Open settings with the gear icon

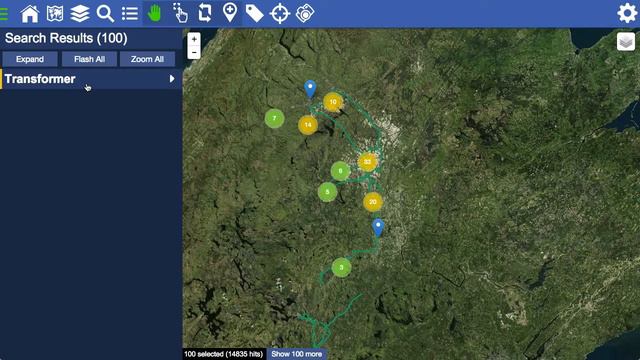pyautogui.click(x=627, y=13)
